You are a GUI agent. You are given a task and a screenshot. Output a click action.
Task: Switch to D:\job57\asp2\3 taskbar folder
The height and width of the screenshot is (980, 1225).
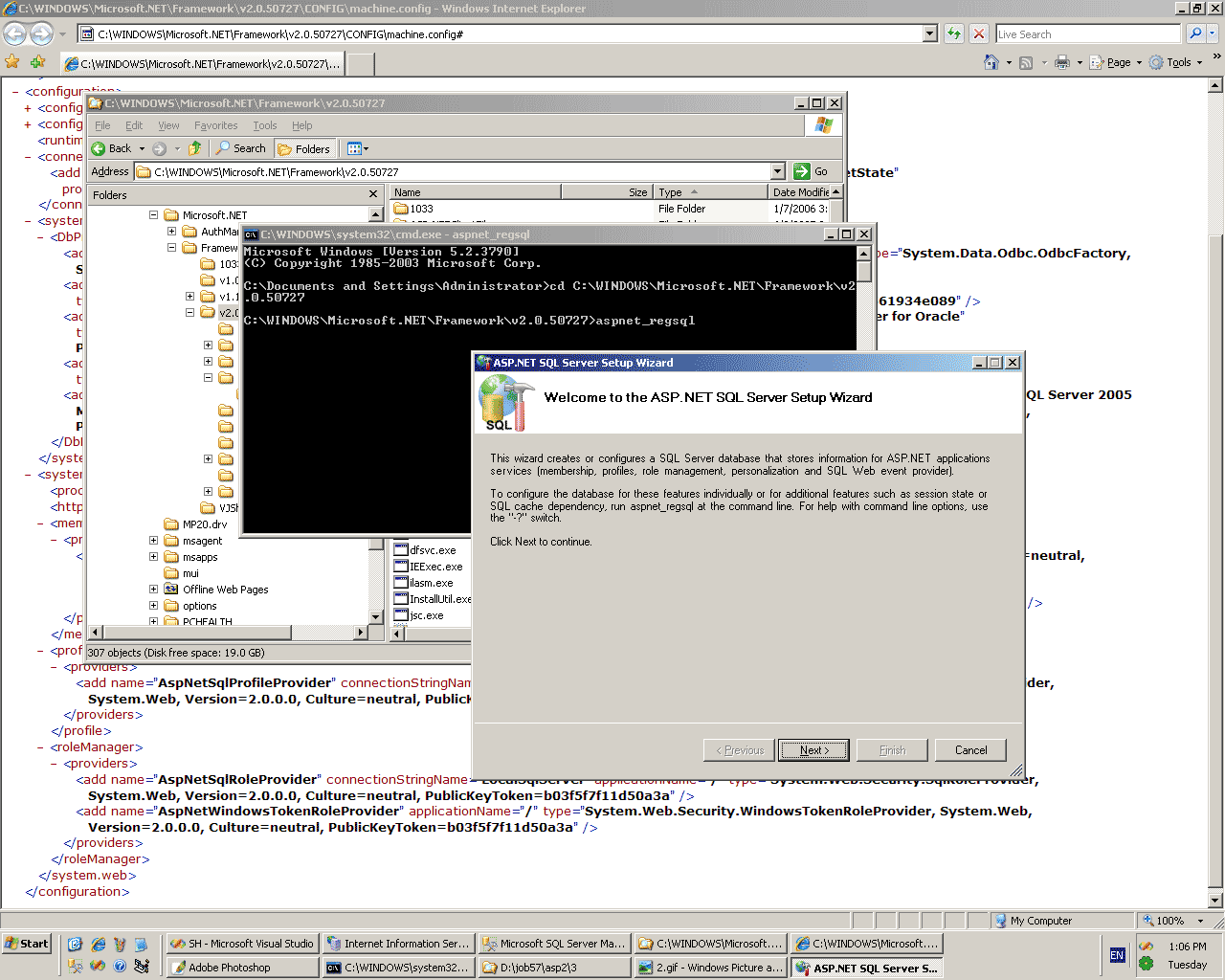click(x=553, y=968)
